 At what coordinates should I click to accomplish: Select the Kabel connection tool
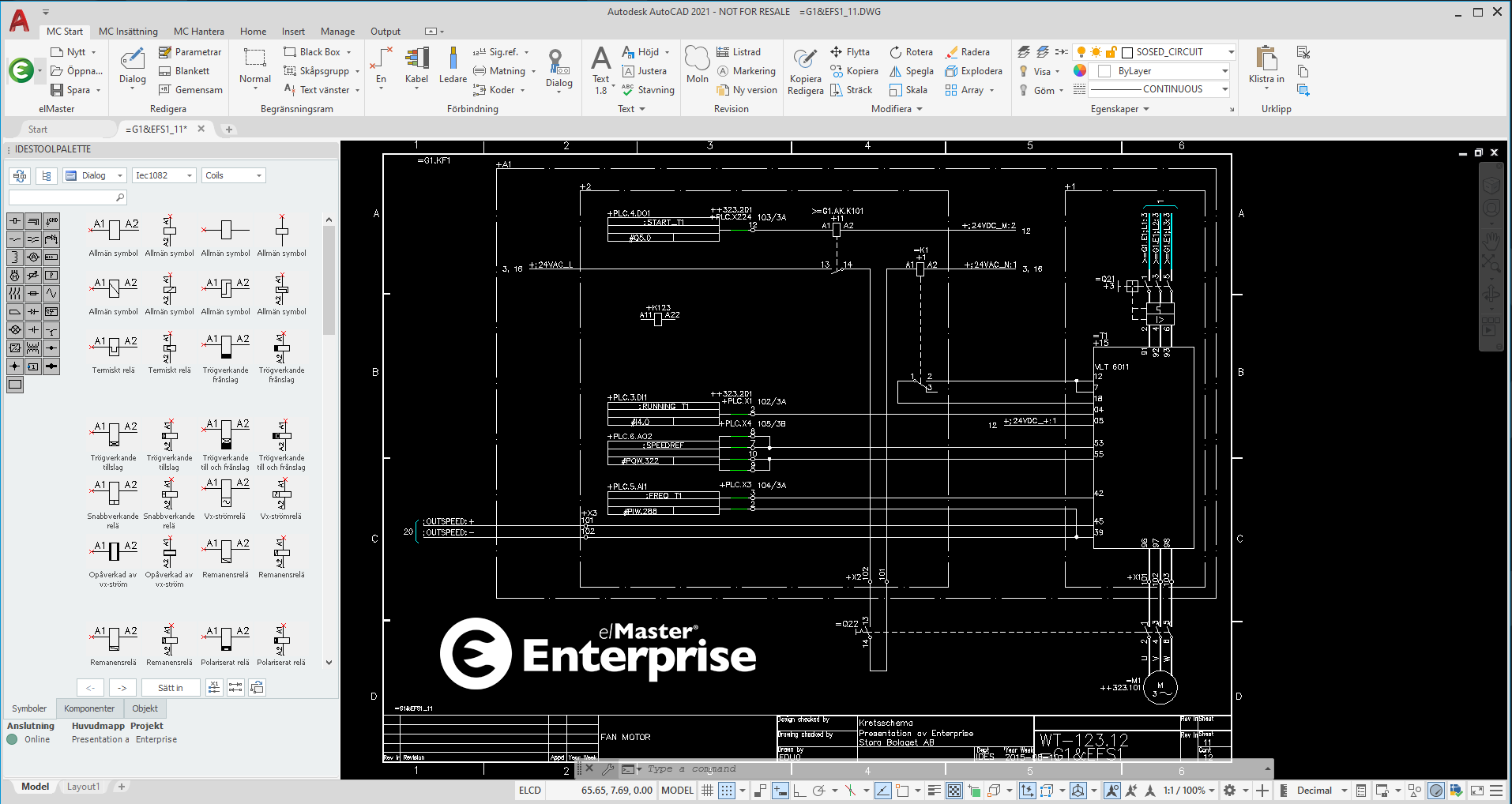tap(416, 66)
